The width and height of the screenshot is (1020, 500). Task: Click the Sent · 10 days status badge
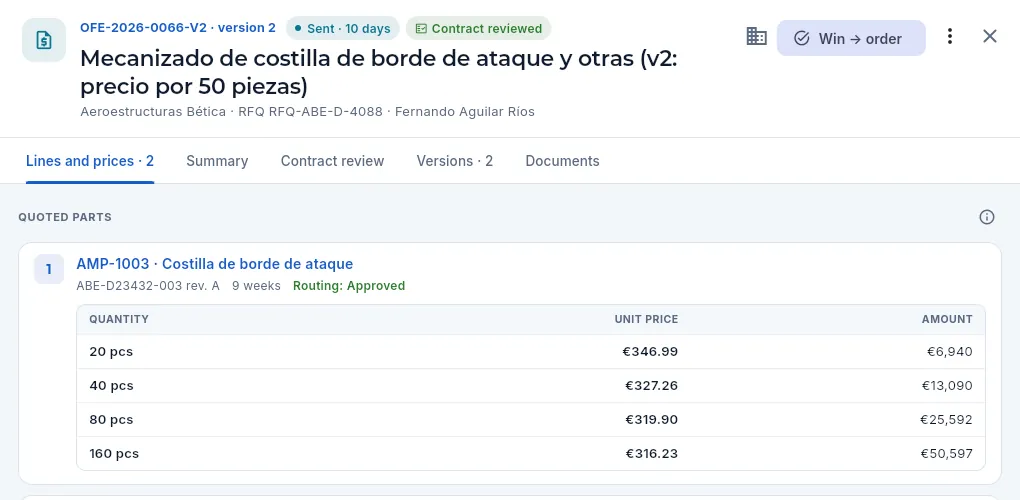[x=342, y=29]
